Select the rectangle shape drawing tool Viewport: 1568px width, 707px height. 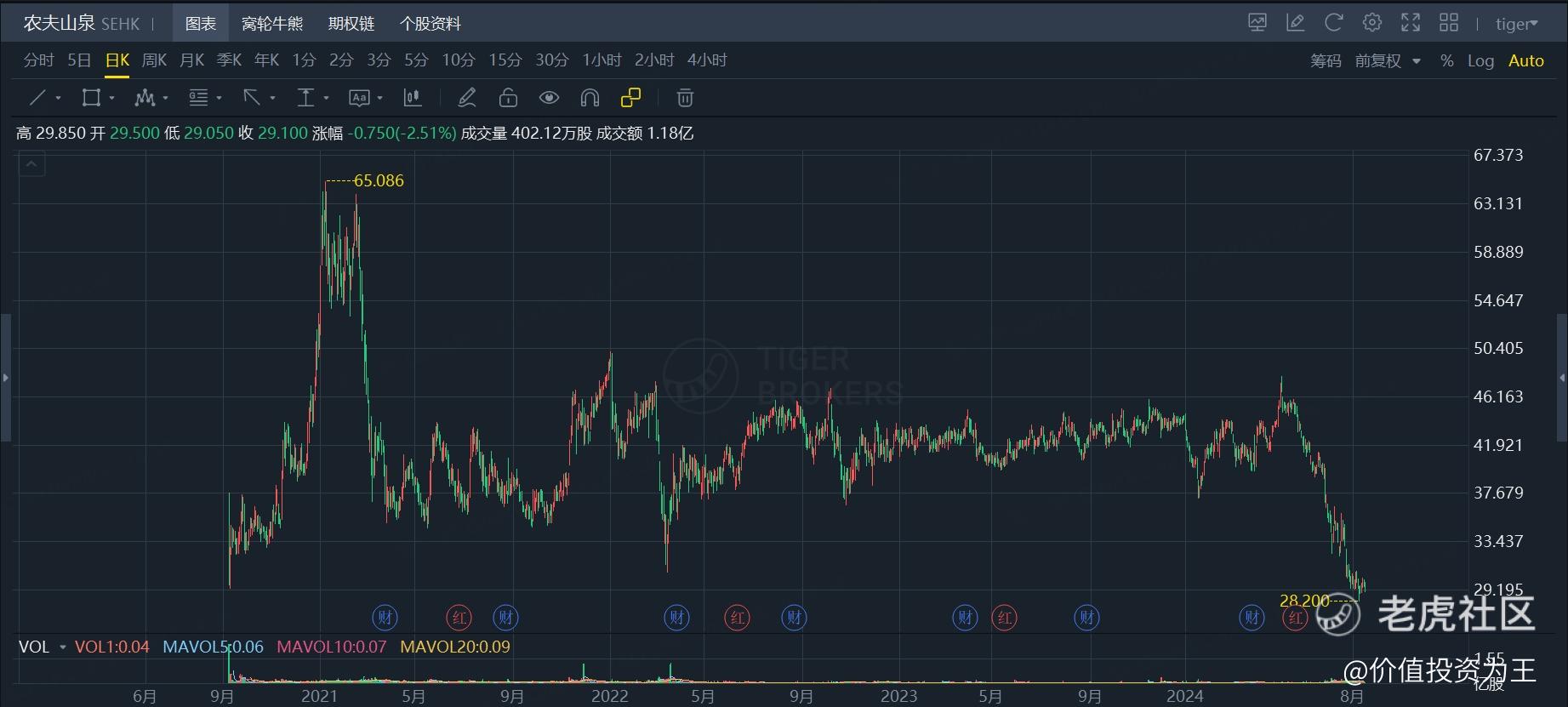[90, 98]
